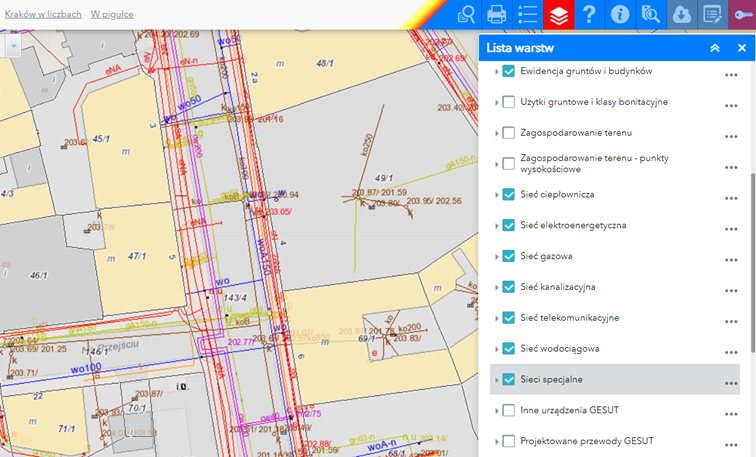Uncheck Ewidencja gruntów i budynków layer

508,71
